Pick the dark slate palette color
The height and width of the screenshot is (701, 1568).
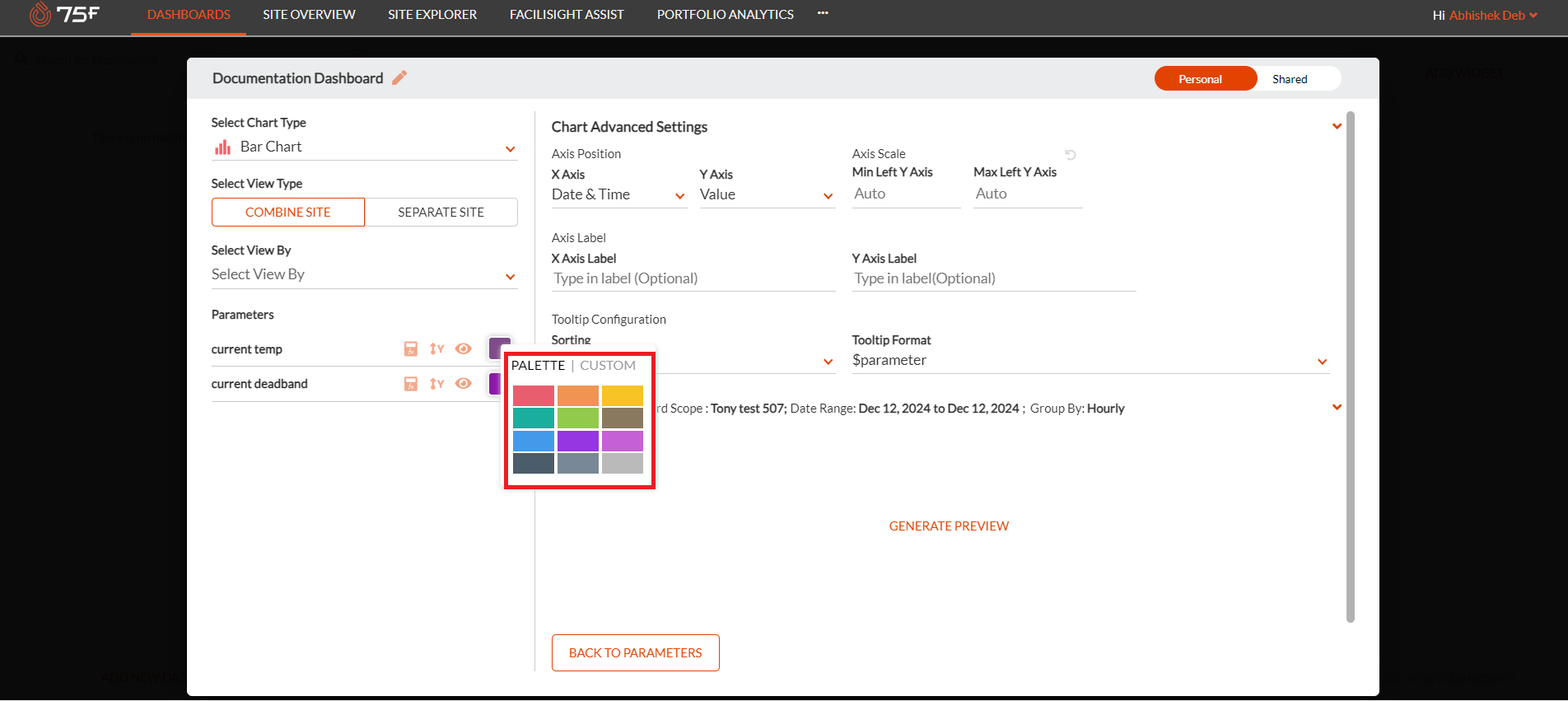click(x=534, y=464)
